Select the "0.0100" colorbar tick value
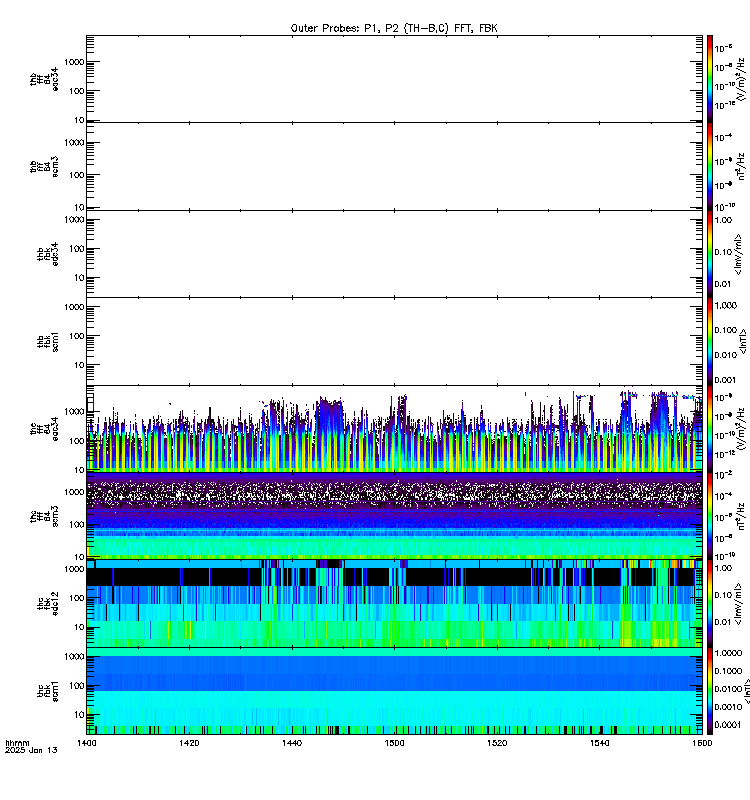Screen dimensions: 750x800 pyautogui.click(x=728, y=689)
